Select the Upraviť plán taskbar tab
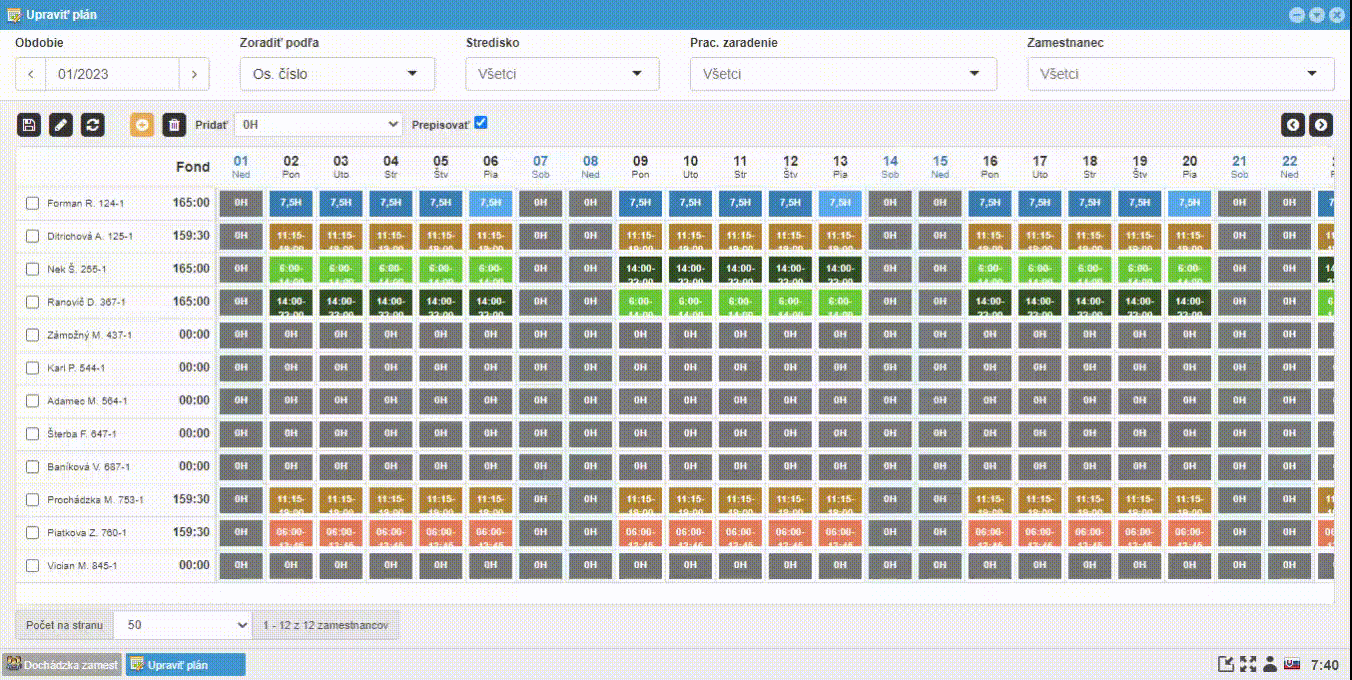Screen dimensions: 1352x680 pos(185,665)
